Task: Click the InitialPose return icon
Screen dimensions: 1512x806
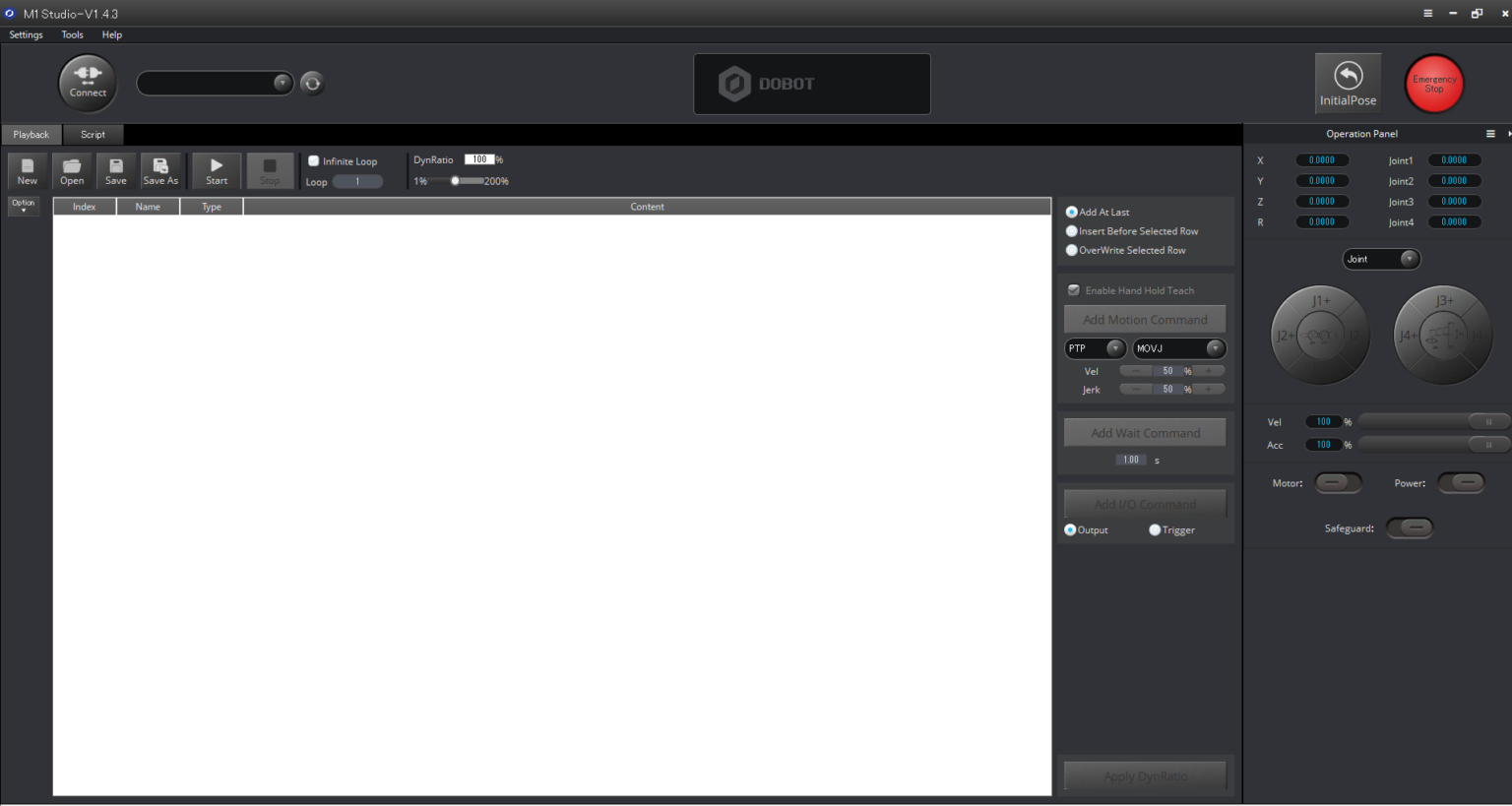Action: click(1348, 76)
